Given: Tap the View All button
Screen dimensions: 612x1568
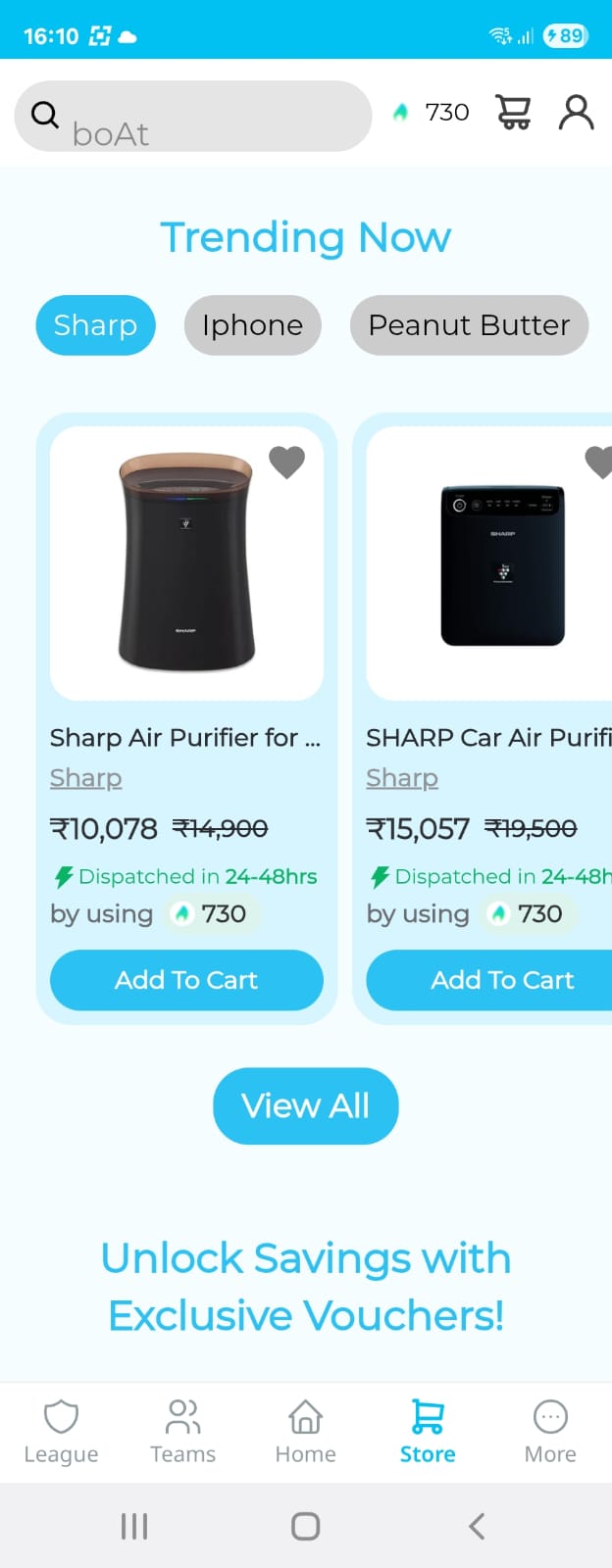Looking at the screenshot, I should click(x=306, y=1105).
